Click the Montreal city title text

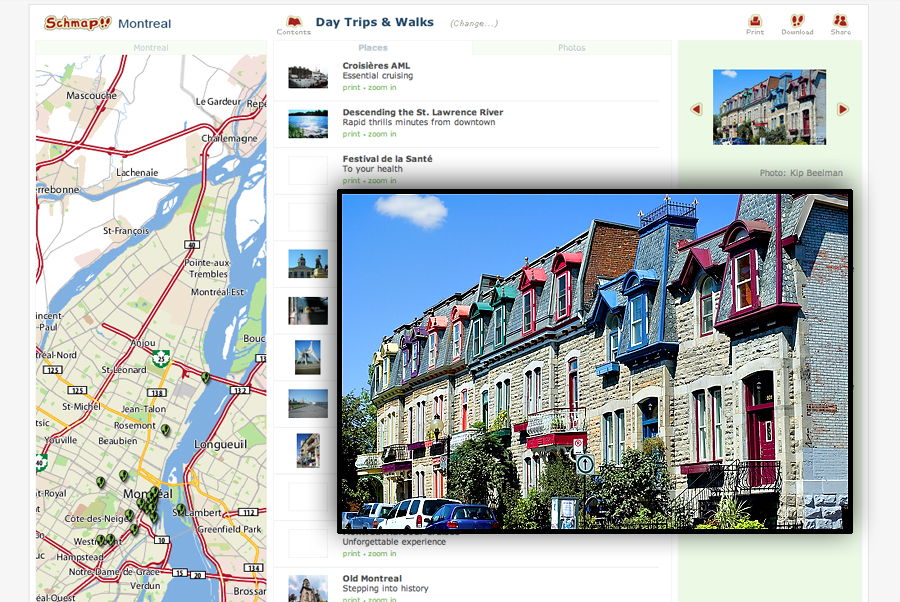coord(145,24)
